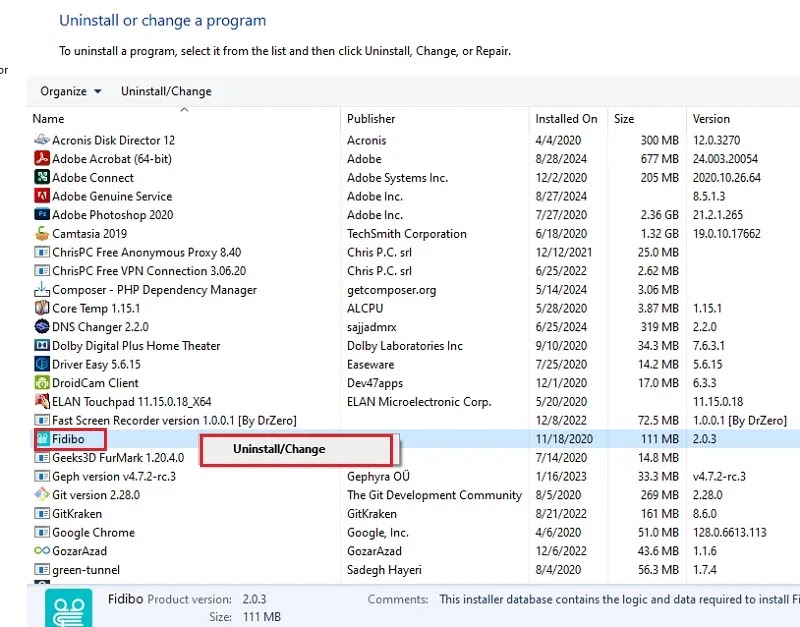Click the Fidibo icon in the list
Viewport: 800px width, 627px height.
click(x=42, y=439)
